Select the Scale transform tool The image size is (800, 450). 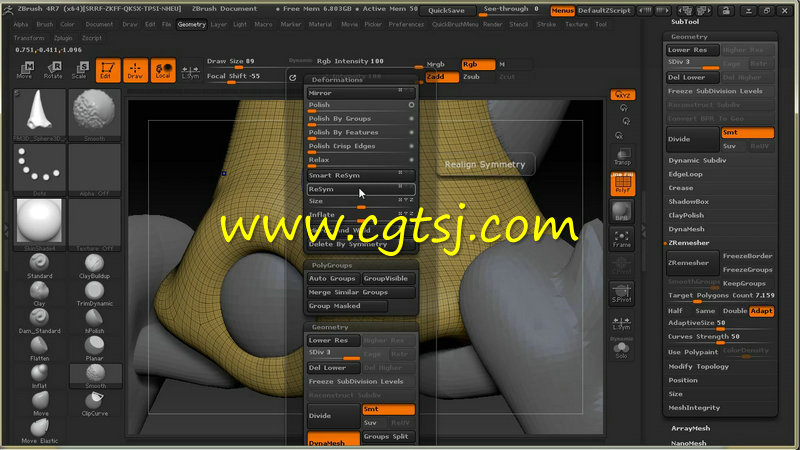80,70
